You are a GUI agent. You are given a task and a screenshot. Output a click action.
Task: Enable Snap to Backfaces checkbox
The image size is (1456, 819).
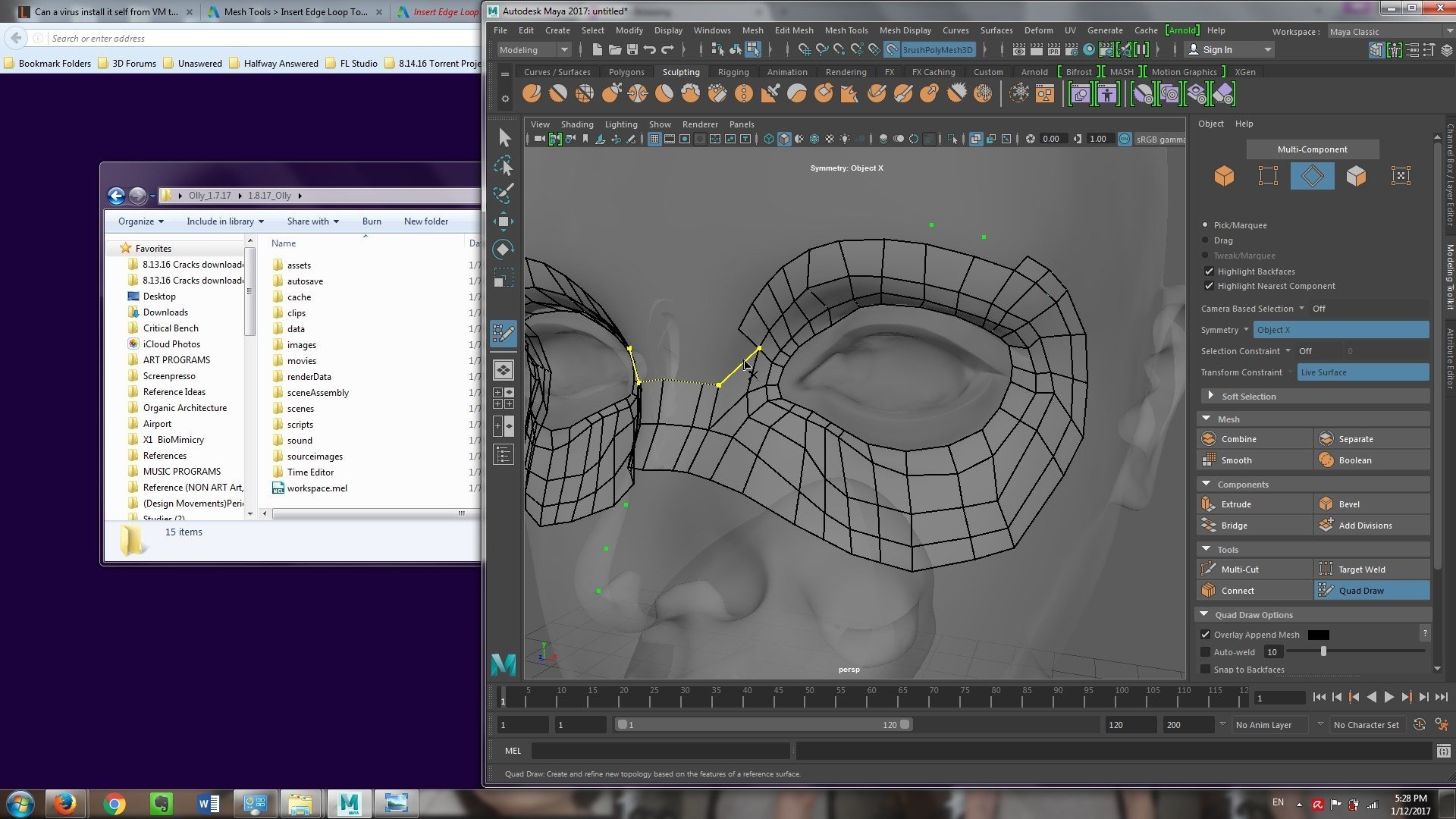(1206, 670)
